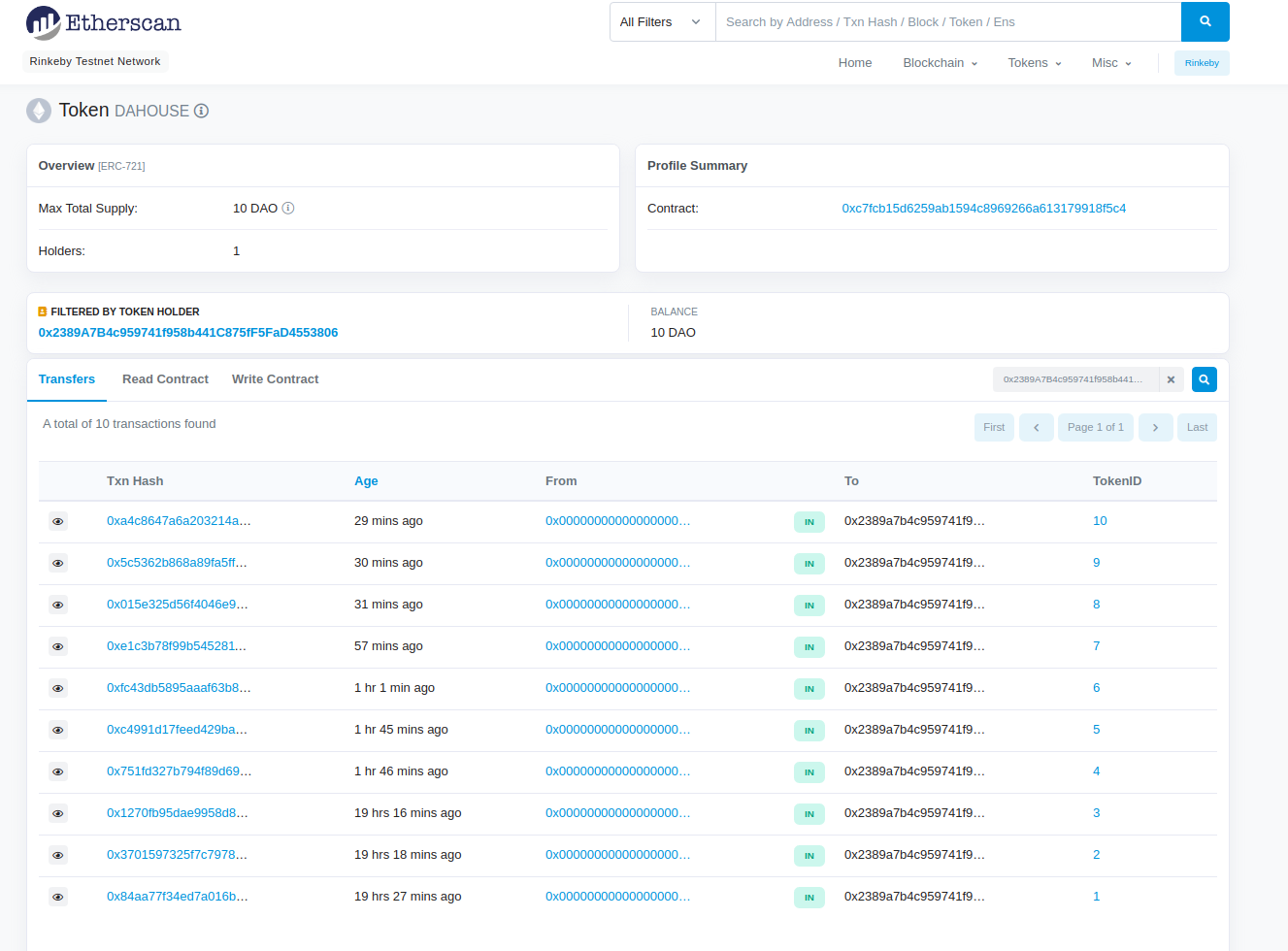Click the Page 1 of 1 indicator

(x=1096, y=427)
